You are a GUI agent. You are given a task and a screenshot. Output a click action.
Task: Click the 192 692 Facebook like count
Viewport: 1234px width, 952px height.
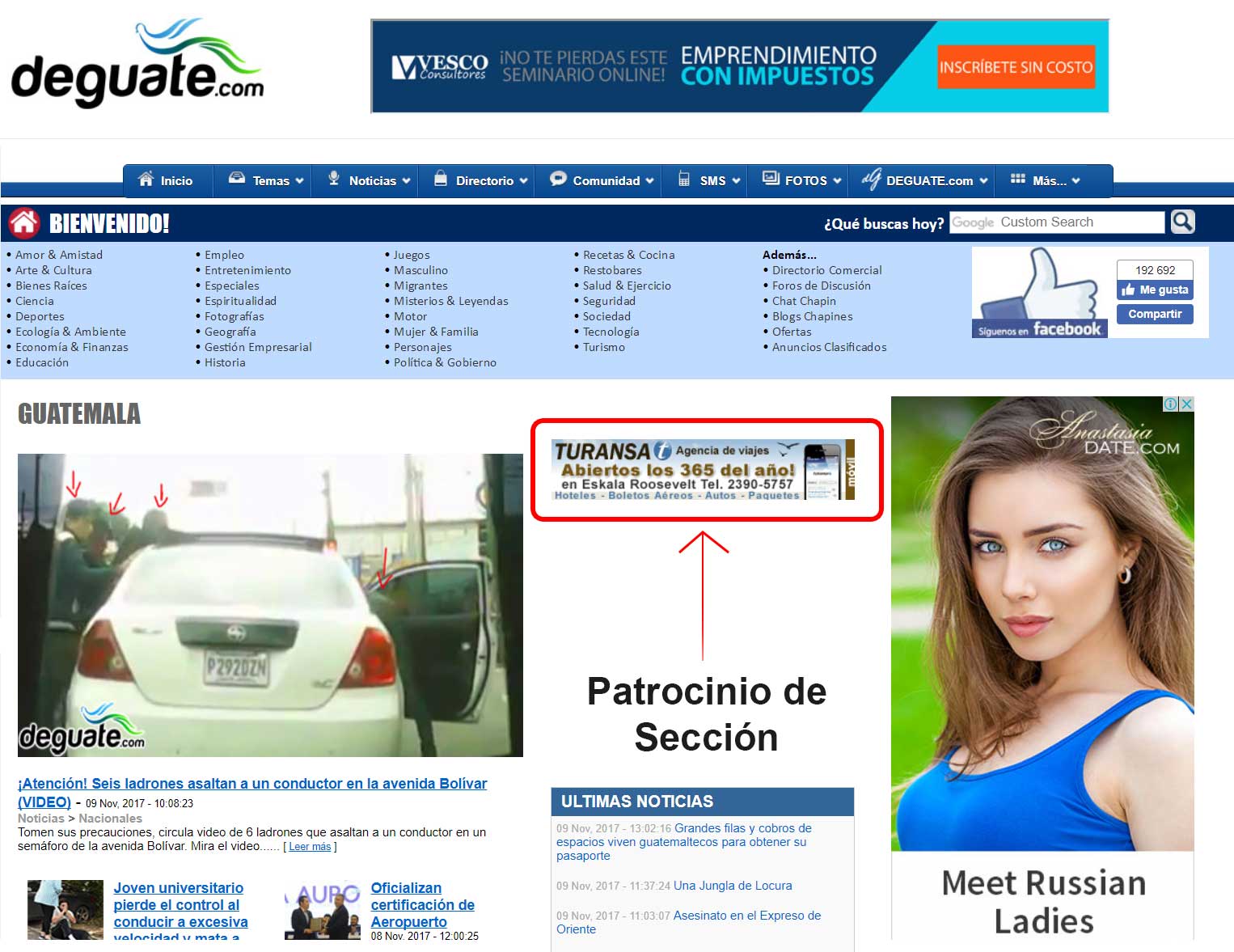(x=1155, y=270)
